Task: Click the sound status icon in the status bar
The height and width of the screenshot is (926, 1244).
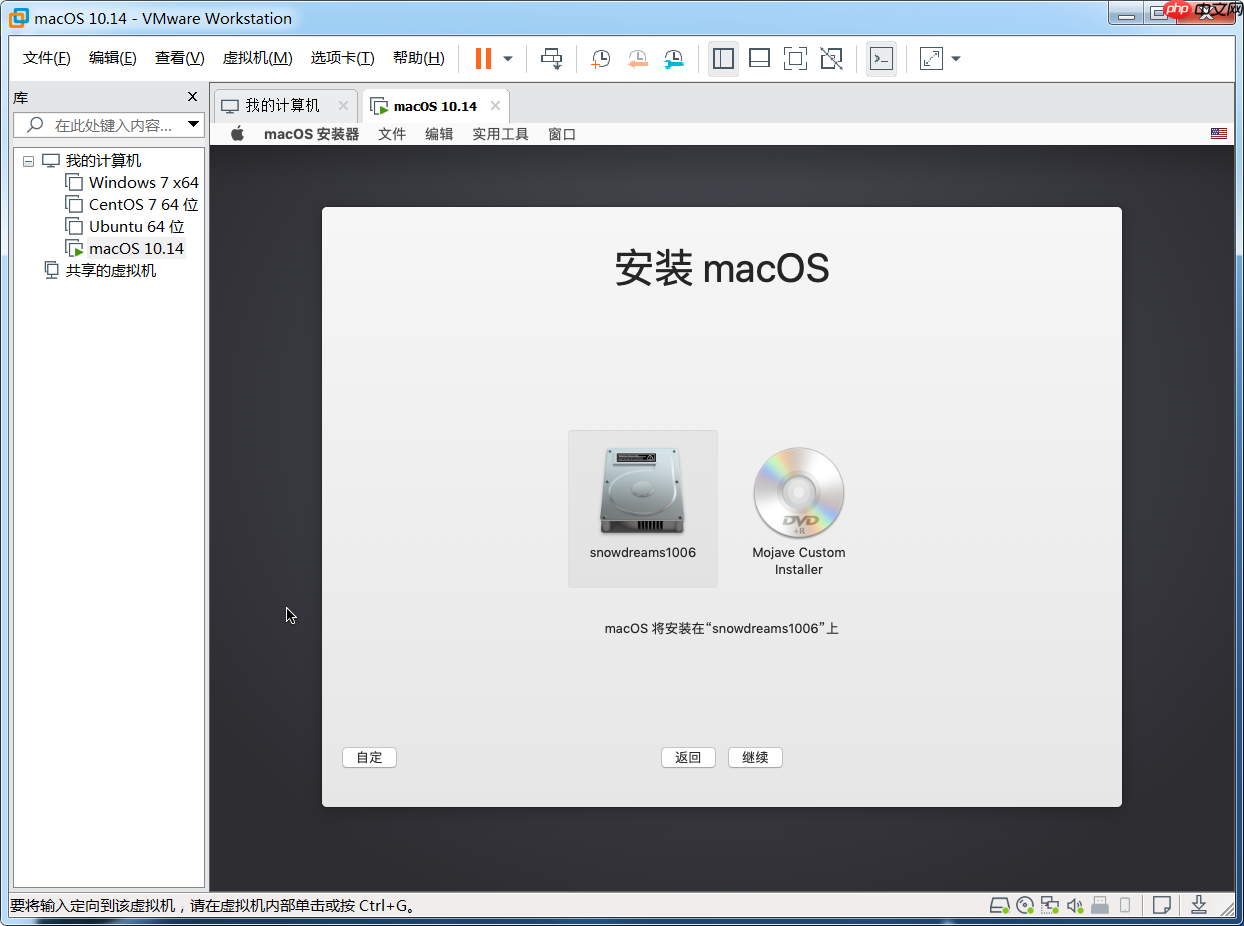Action: click(x=1075, y=905)
